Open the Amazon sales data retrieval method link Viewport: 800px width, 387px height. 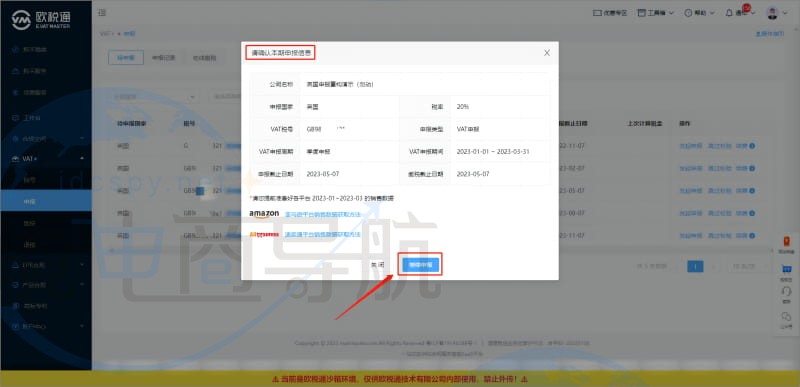[x=322, y=215]
